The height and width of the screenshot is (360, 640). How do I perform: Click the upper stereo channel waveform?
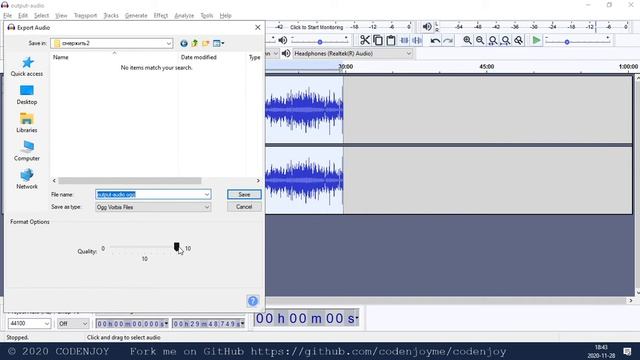[304, 109]
